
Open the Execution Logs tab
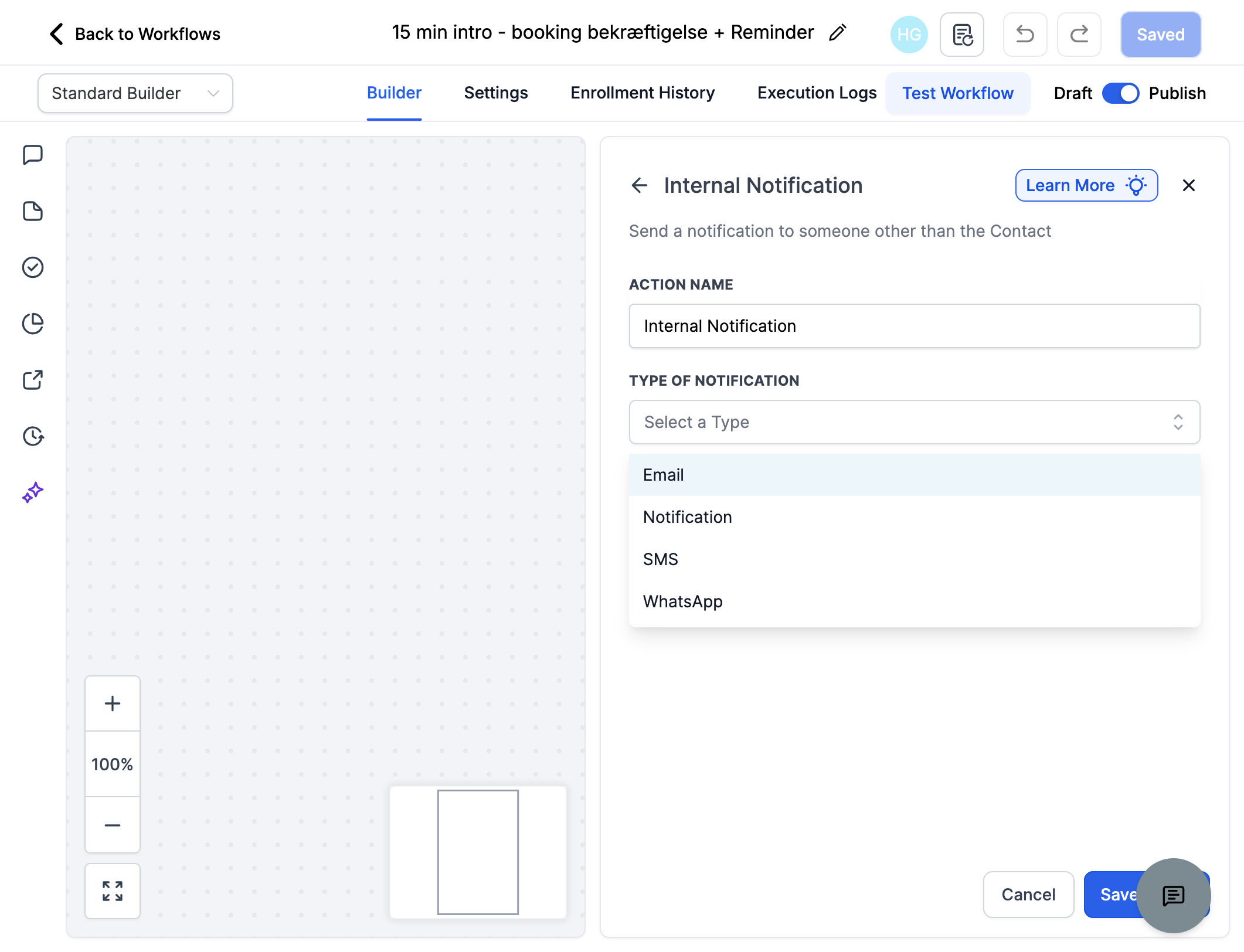point(817,93)
